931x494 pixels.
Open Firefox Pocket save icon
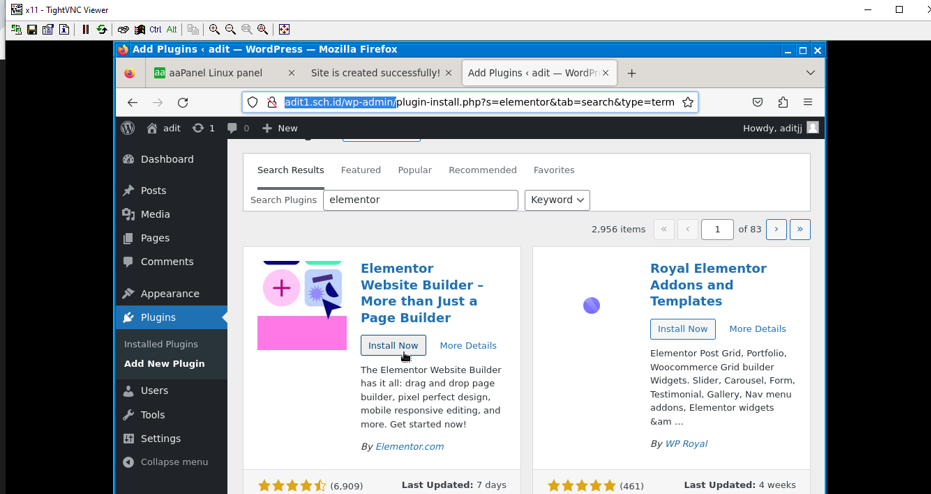click(758, 102)
